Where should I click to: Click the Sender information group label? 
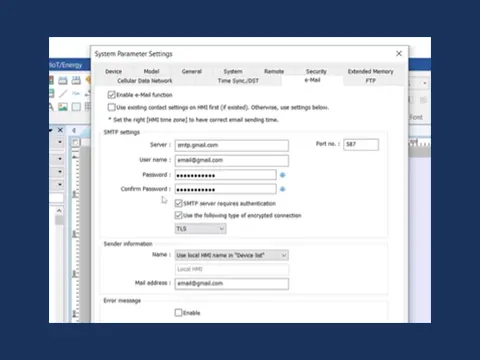[x=128, y=244]
